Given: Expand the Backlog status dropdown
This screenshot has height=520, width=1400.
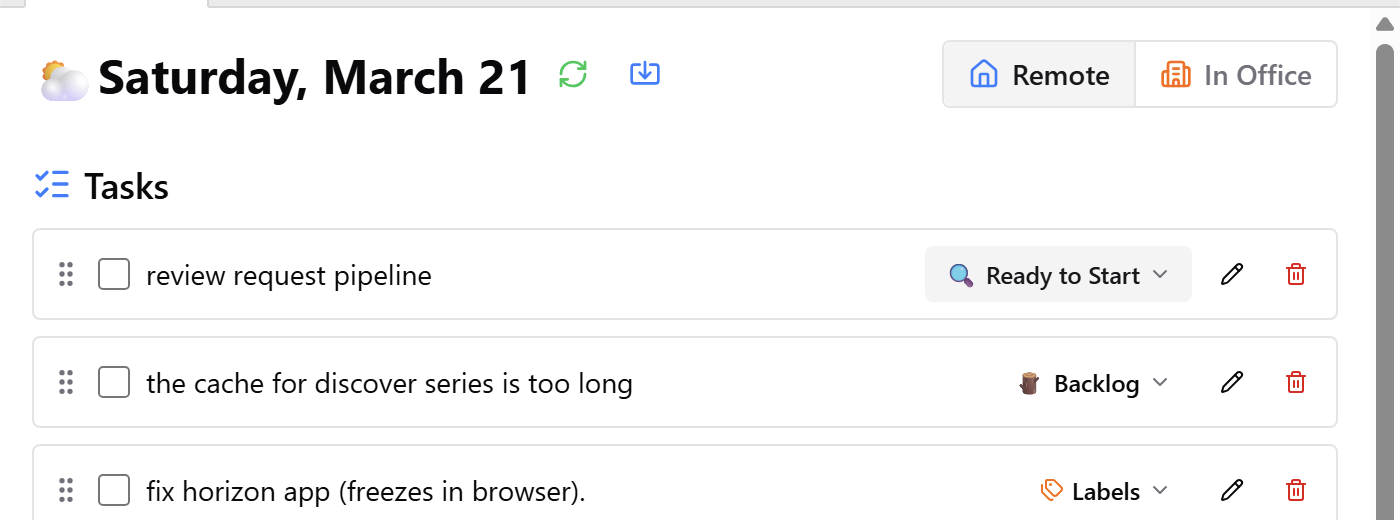Looking at the screenshot, I should 1093,383.
